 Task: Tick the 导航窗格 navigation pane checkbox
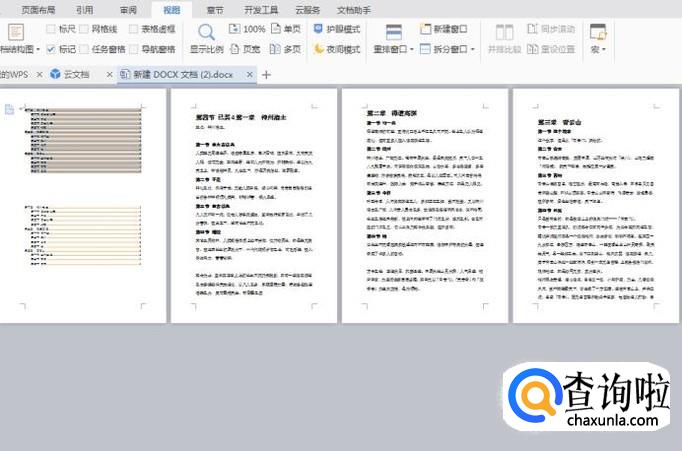pos(131,48)
